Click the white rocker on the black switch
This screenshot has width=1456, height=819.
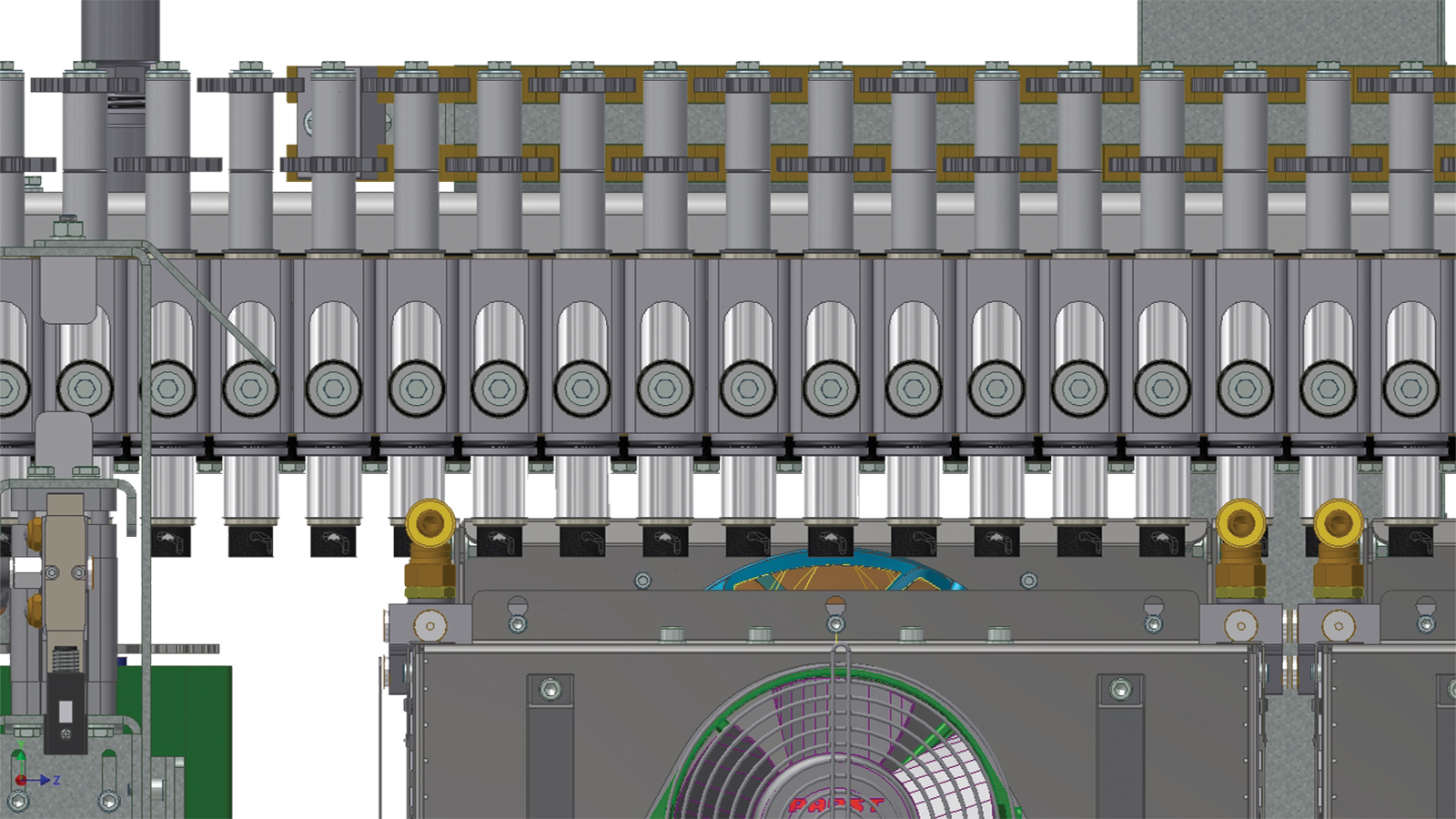(x=66, y=710)
